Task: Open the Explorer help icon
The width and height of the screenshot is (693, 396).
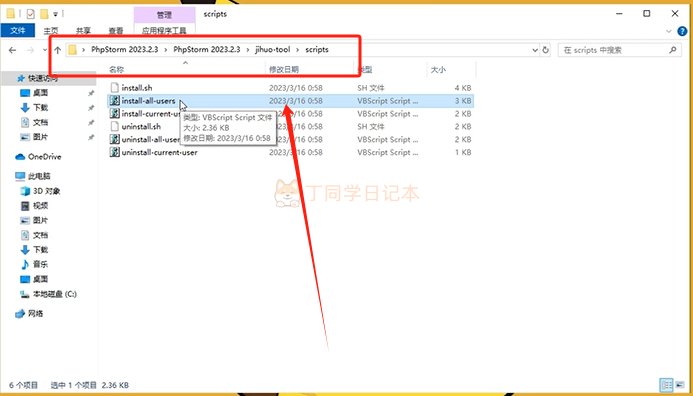Action: coord(683,31)
